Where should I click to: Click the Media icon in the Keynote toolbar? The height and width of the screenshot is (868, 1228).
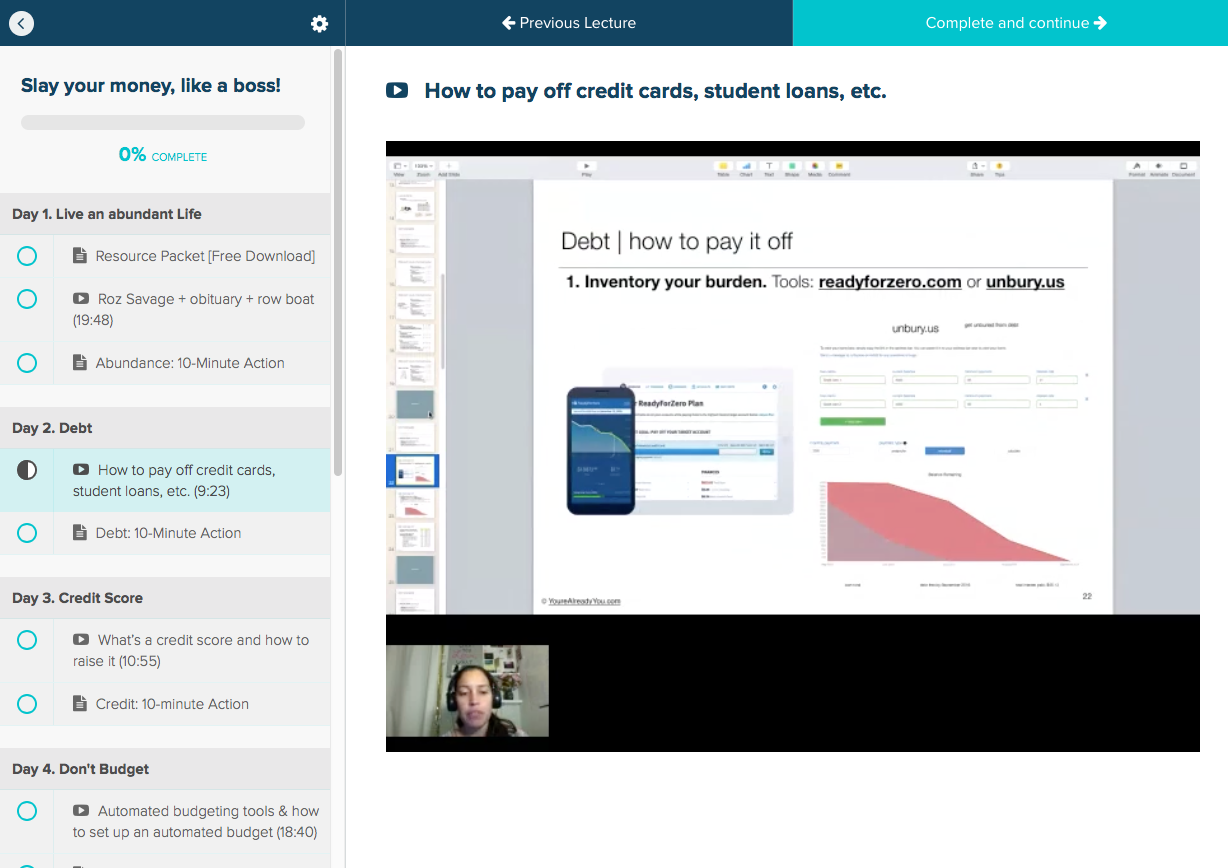click(815, 167)
